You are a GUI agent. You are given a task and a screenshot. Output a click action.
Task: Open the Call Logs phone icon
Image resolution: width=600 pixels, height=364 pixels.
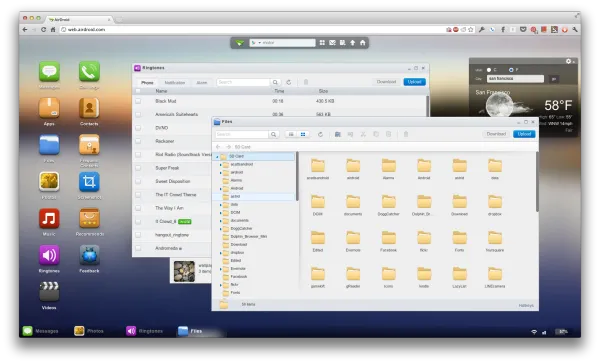click(89, 72)
